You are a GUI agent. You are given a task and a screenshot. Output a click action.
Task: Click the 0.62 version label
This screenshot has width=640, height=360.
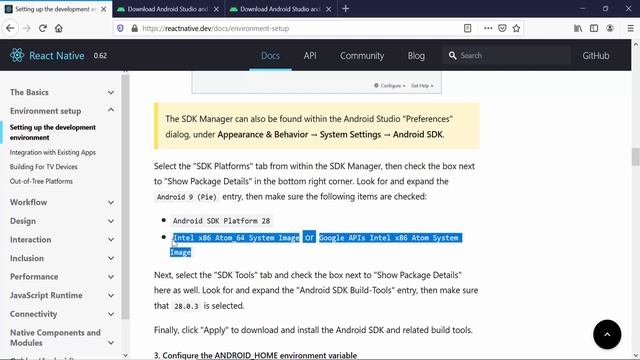[x=100, y=56]
